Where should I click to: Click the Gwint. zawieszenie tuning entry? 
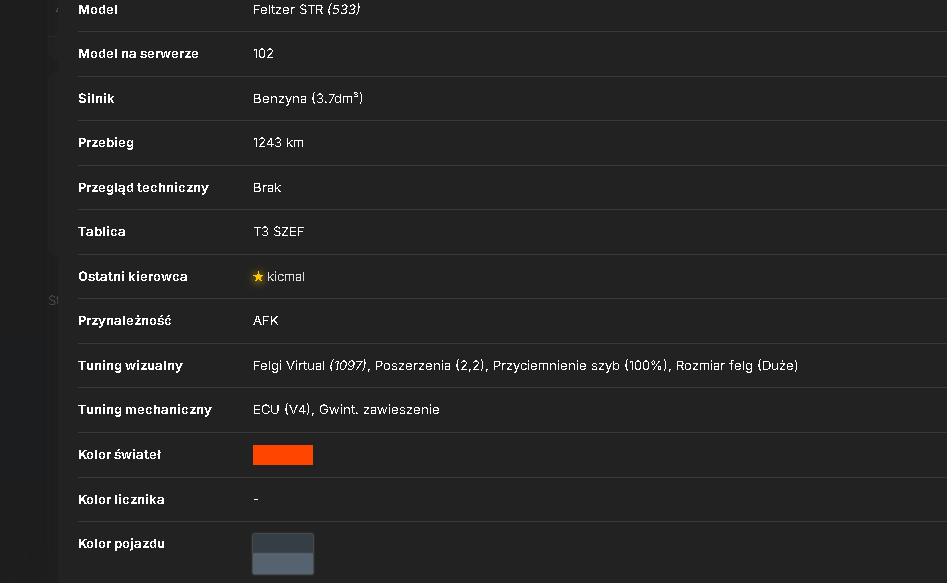[x=379, y=410]
